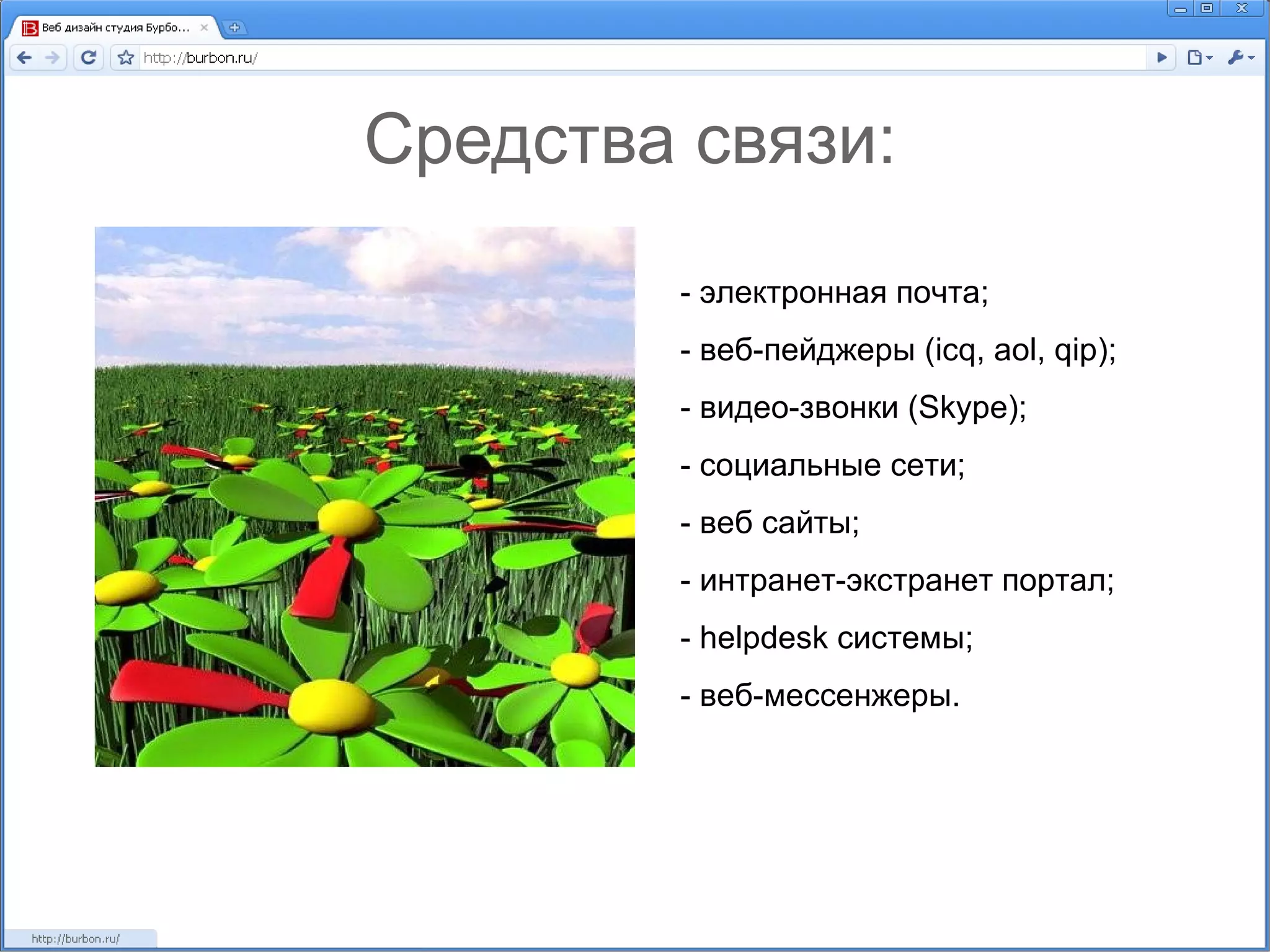Select the Веб дизайн студия Бурбо tab
The width and height of the screenshot is (1270, 952).
coord(115,27)
